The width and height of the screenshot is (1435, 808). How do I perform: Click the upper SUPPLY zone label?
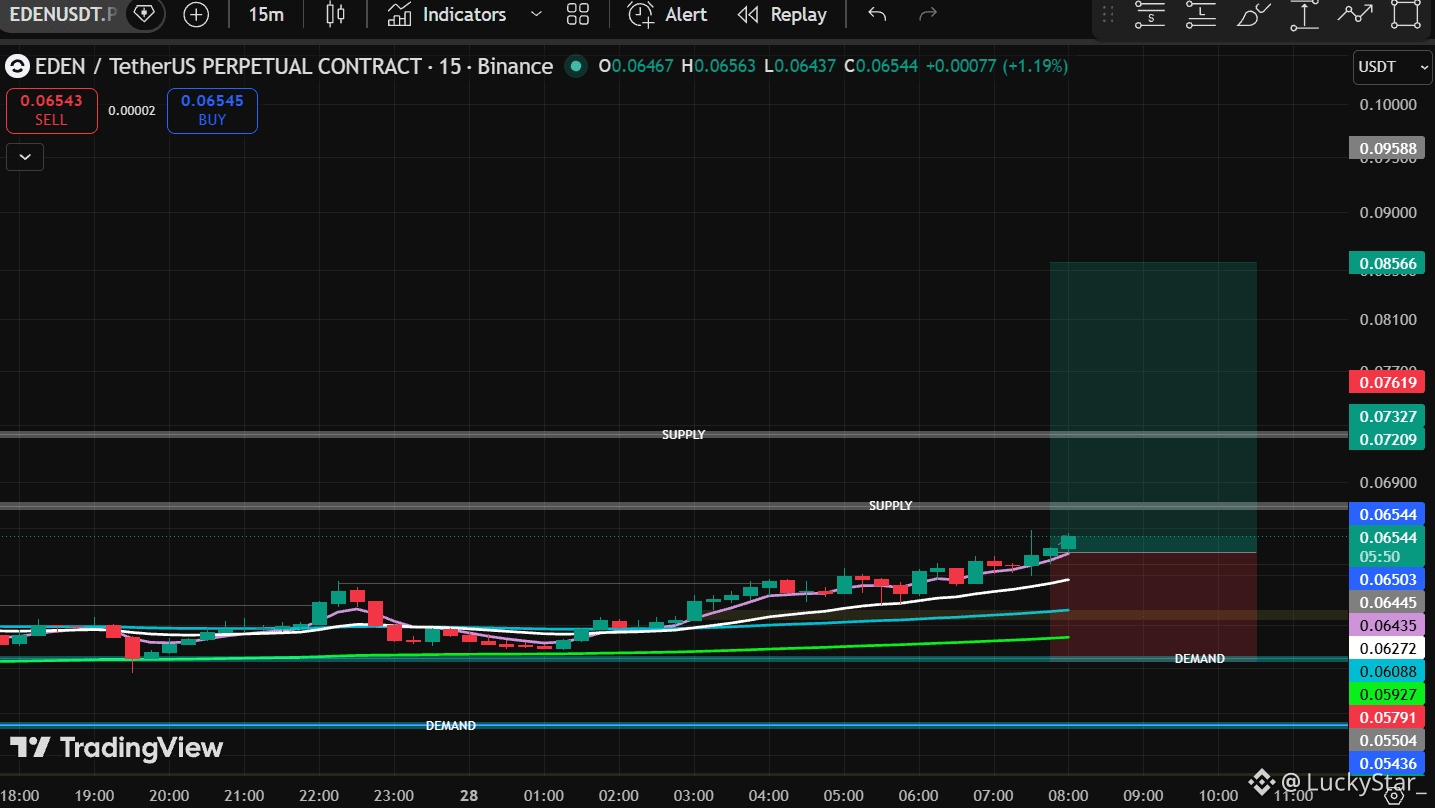coord(683,435)
